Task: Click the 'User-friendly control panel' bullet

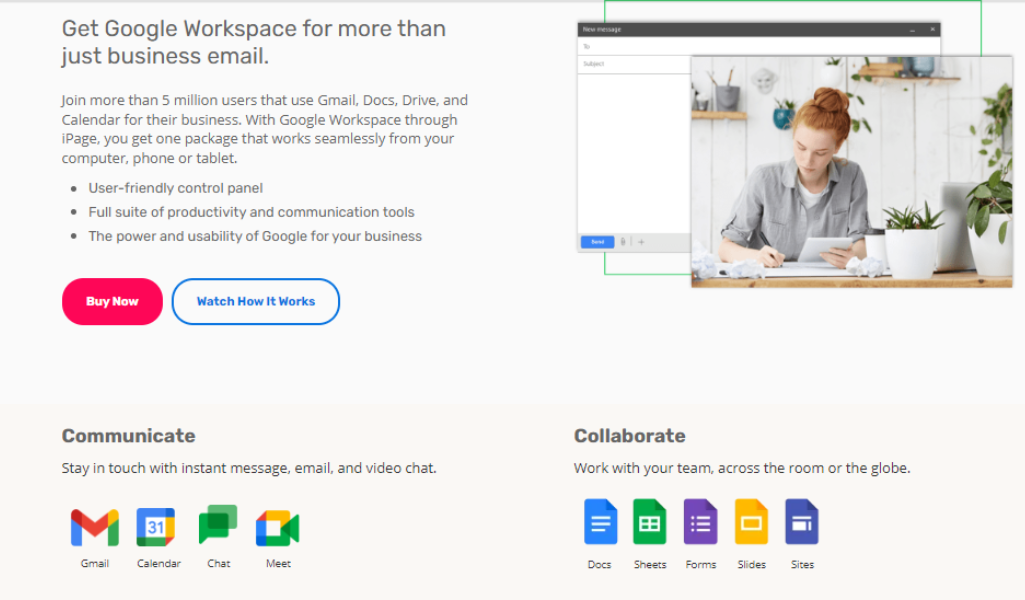Action: point(175,188)
